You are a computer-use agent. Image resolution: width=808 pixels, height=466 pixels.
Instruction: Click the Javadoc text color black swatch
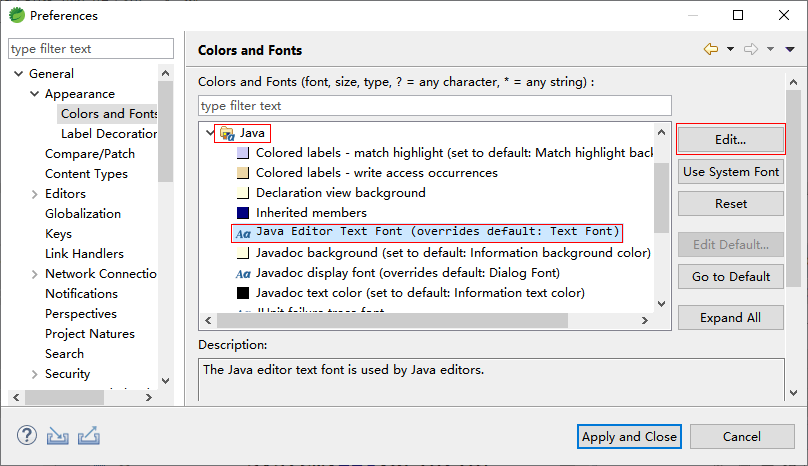242,293
